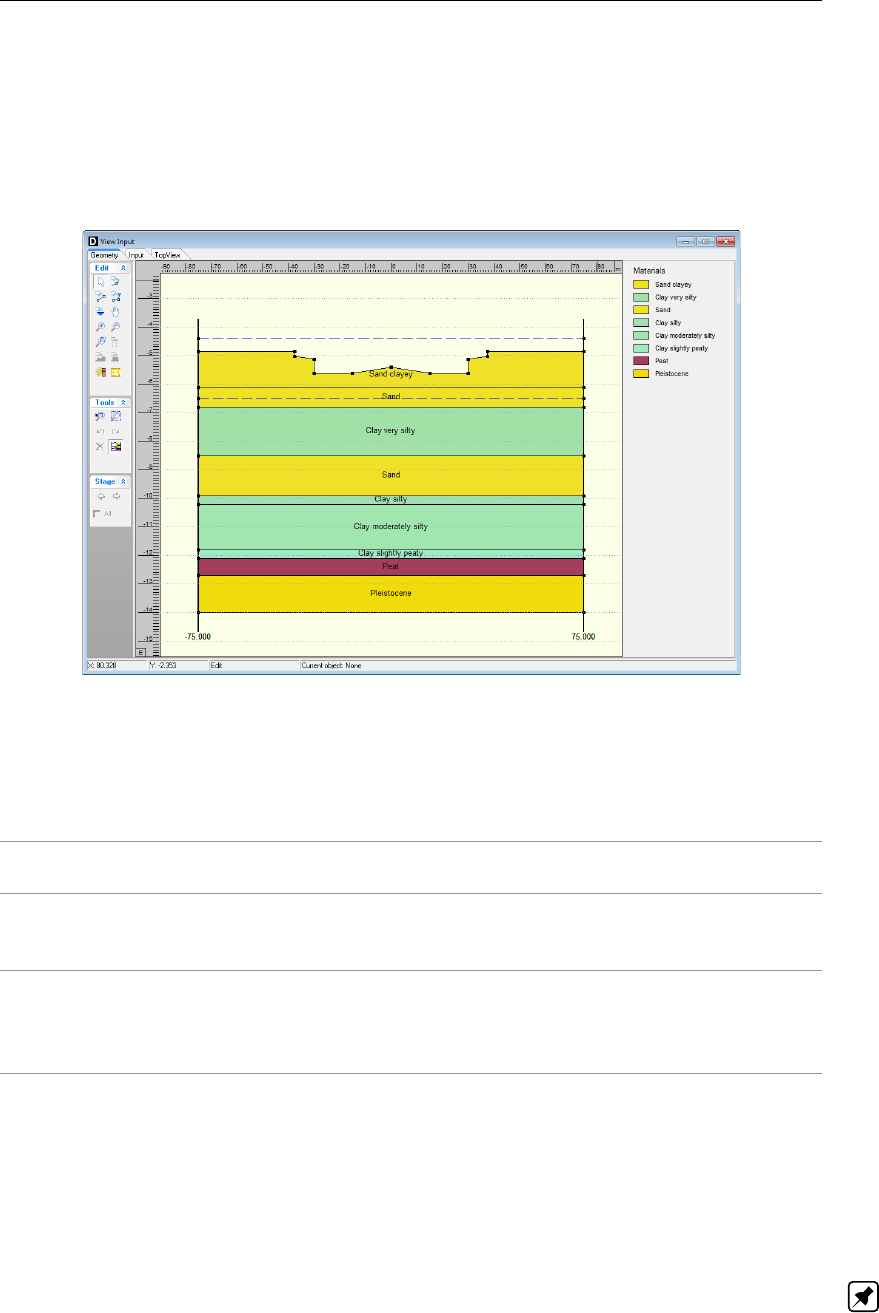879x1313 pixels.
Task: Click the Sand swatch in Materials legend
Action: [x=640, y=310]
